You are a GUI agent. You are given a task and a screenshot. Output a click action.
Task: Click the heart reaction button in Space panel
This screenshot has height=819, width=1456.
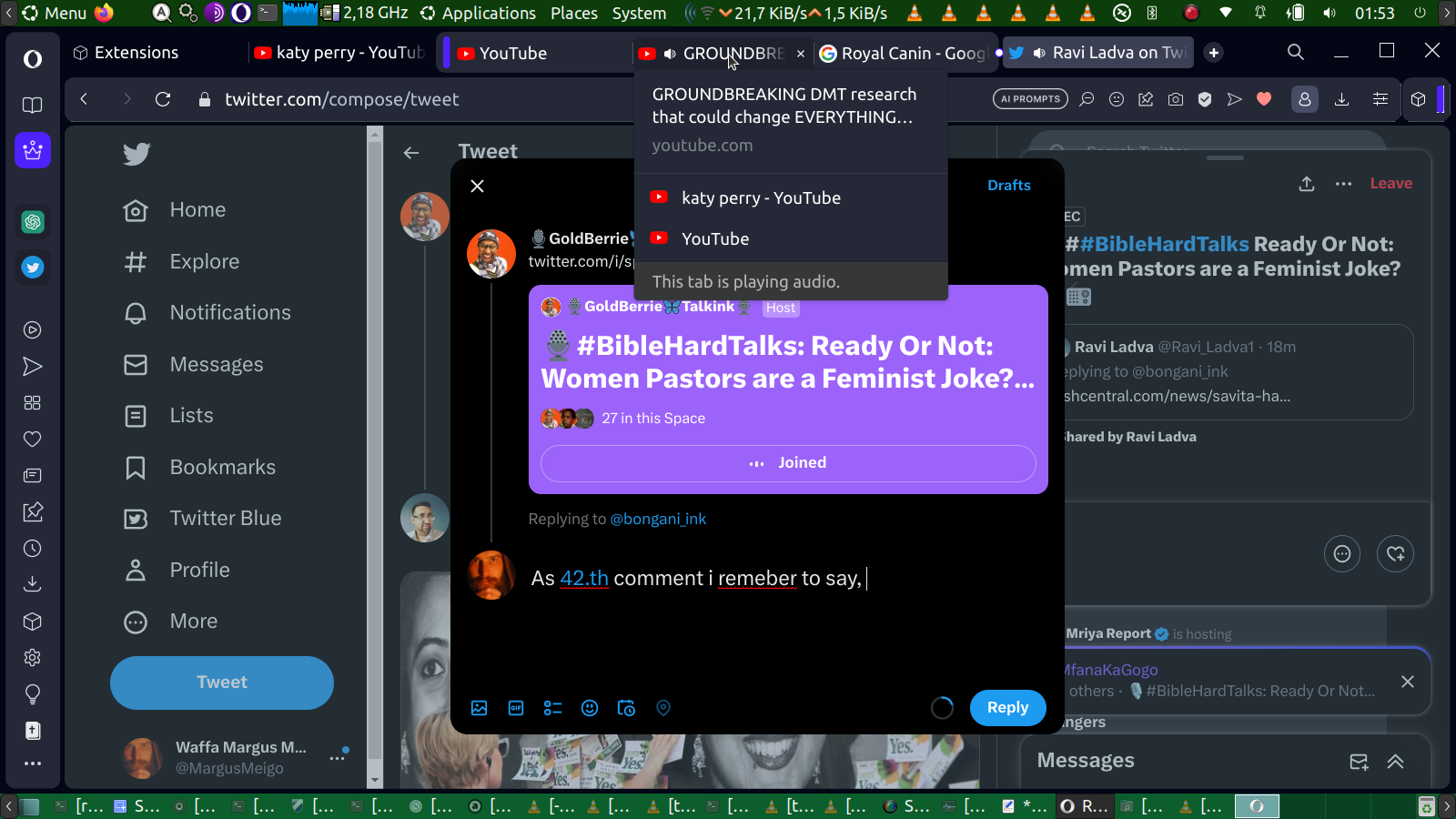[1396, 553]
